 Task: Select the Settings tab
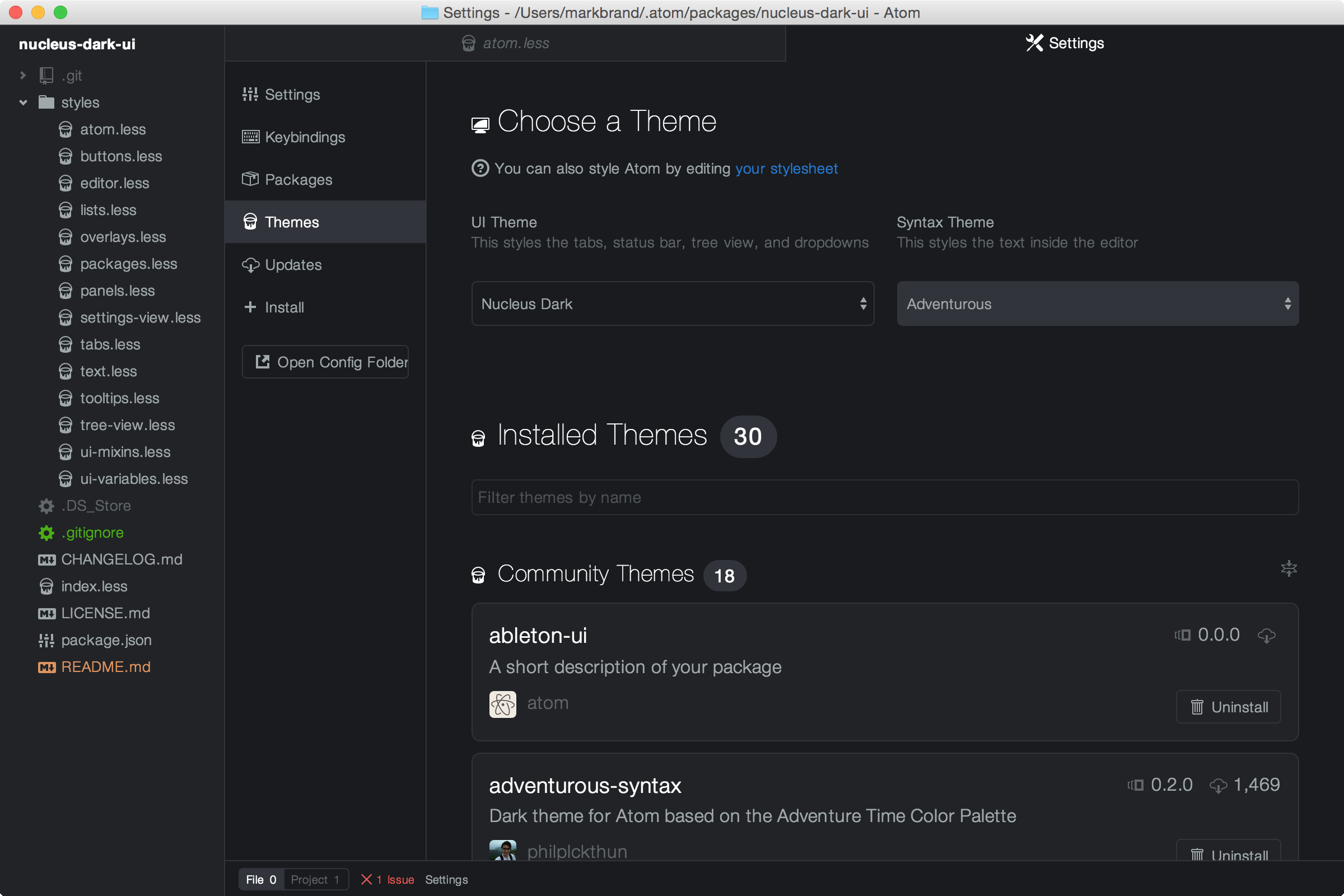coord(1065,44)
